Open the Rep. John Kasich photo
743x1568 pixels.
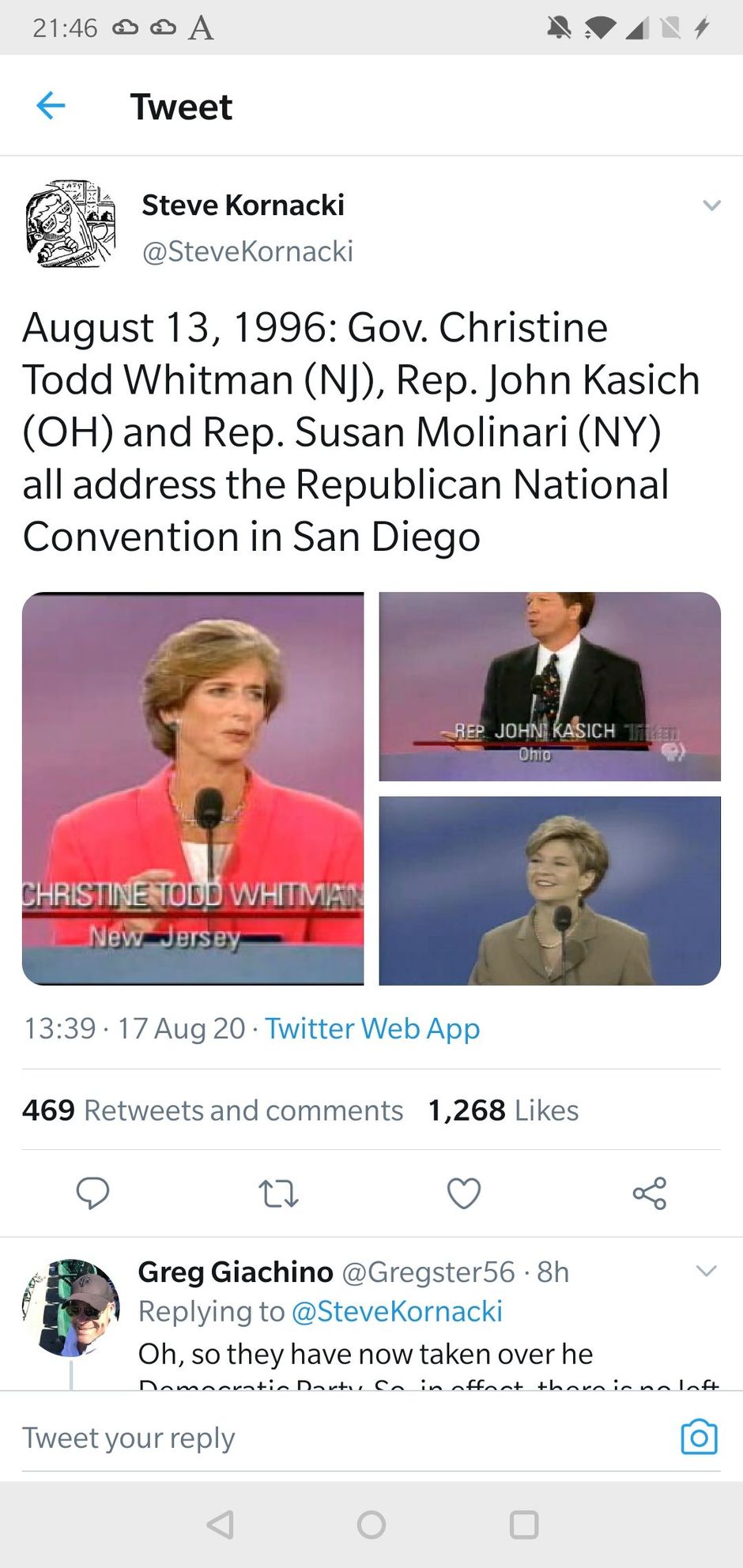coord(550,686)
